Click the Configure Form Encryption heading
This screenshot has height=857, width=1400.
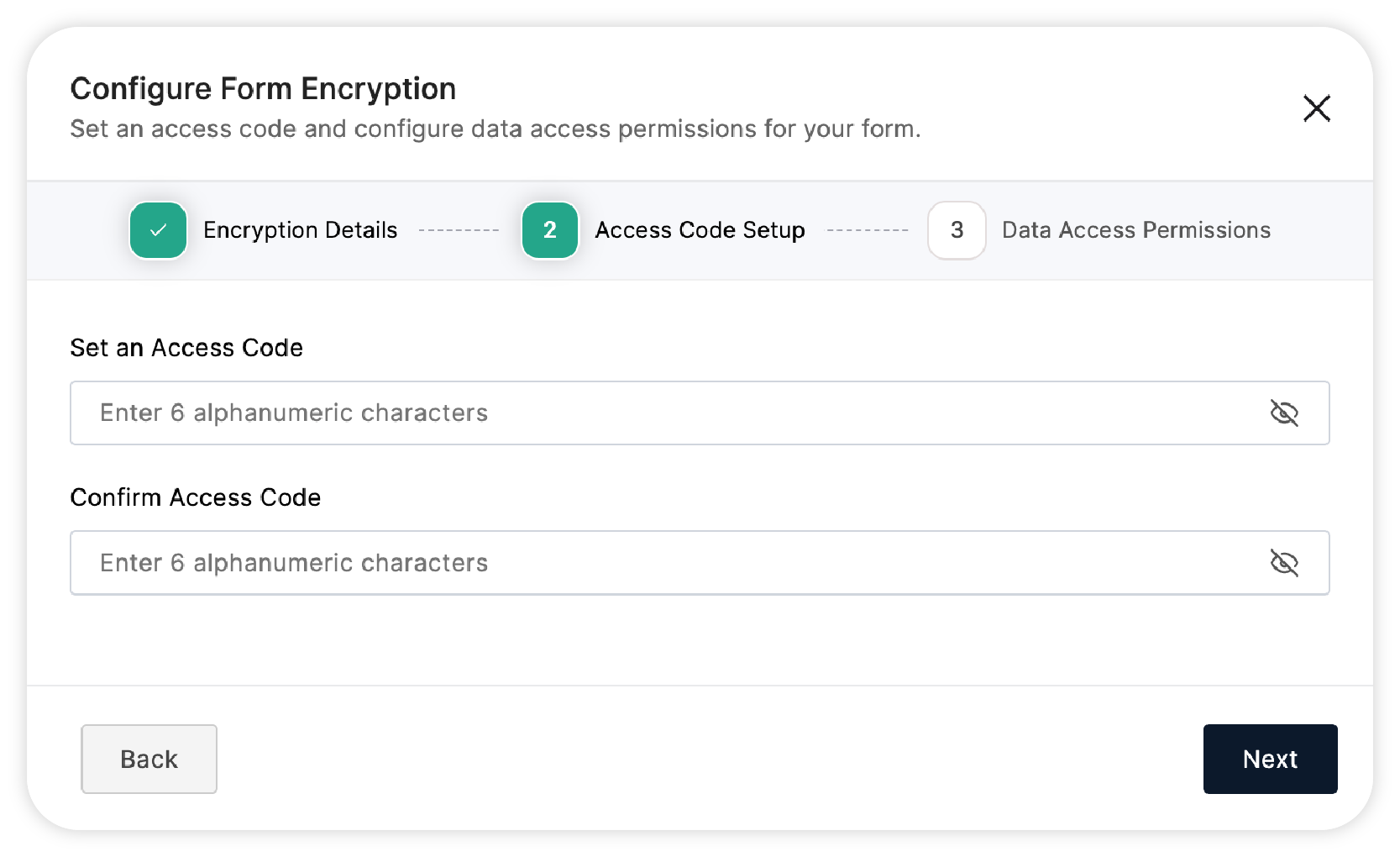pyautogui.click(x=263, y=89)
